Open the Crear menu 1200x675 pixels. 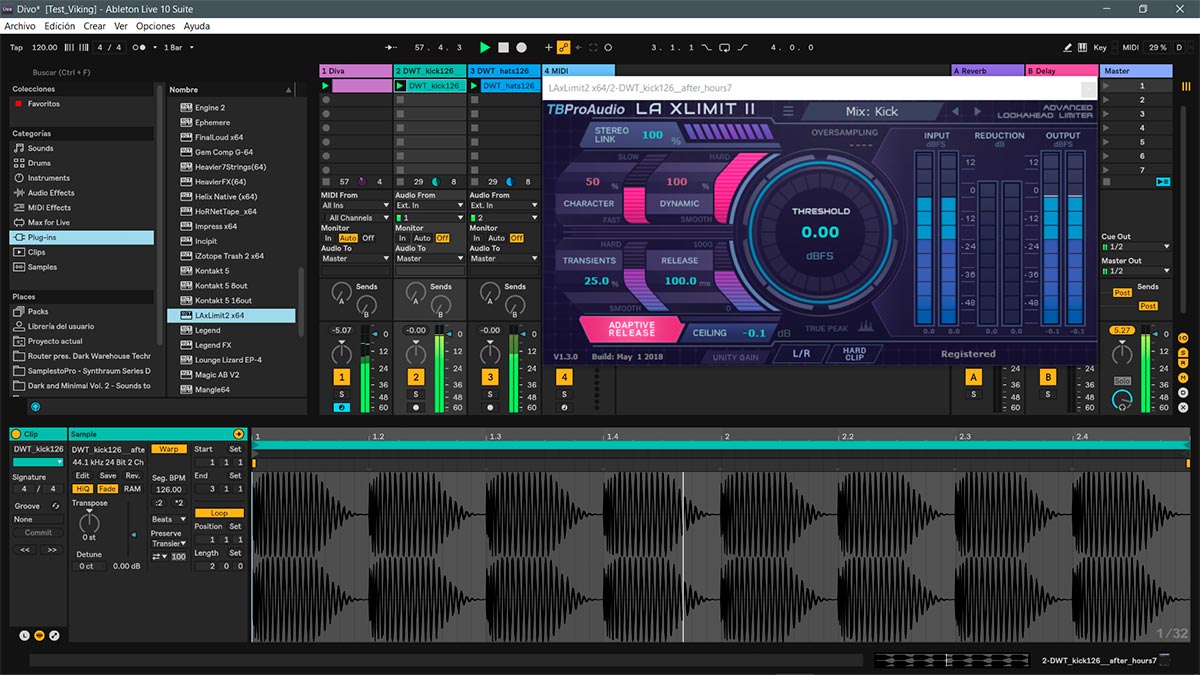pos(94,26)
